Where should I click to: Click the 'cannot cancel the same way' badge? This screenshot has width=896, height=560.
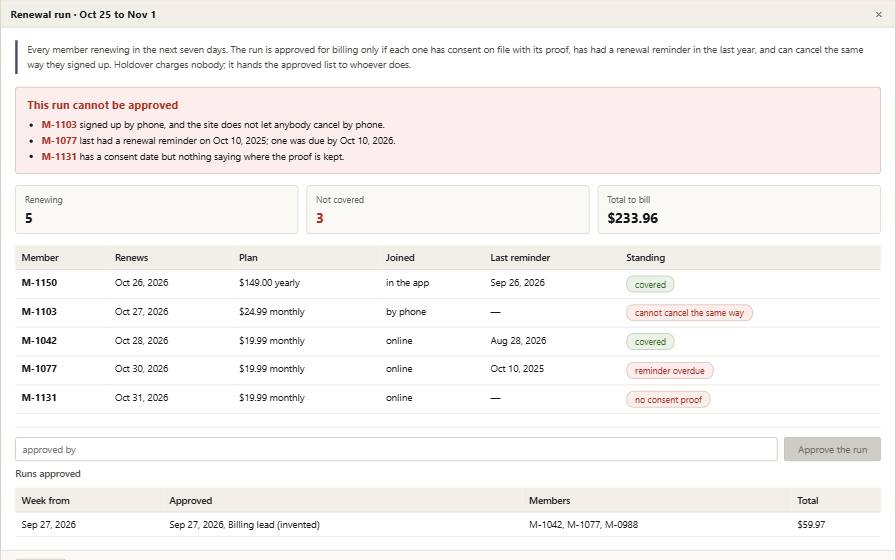coord(689,313)
